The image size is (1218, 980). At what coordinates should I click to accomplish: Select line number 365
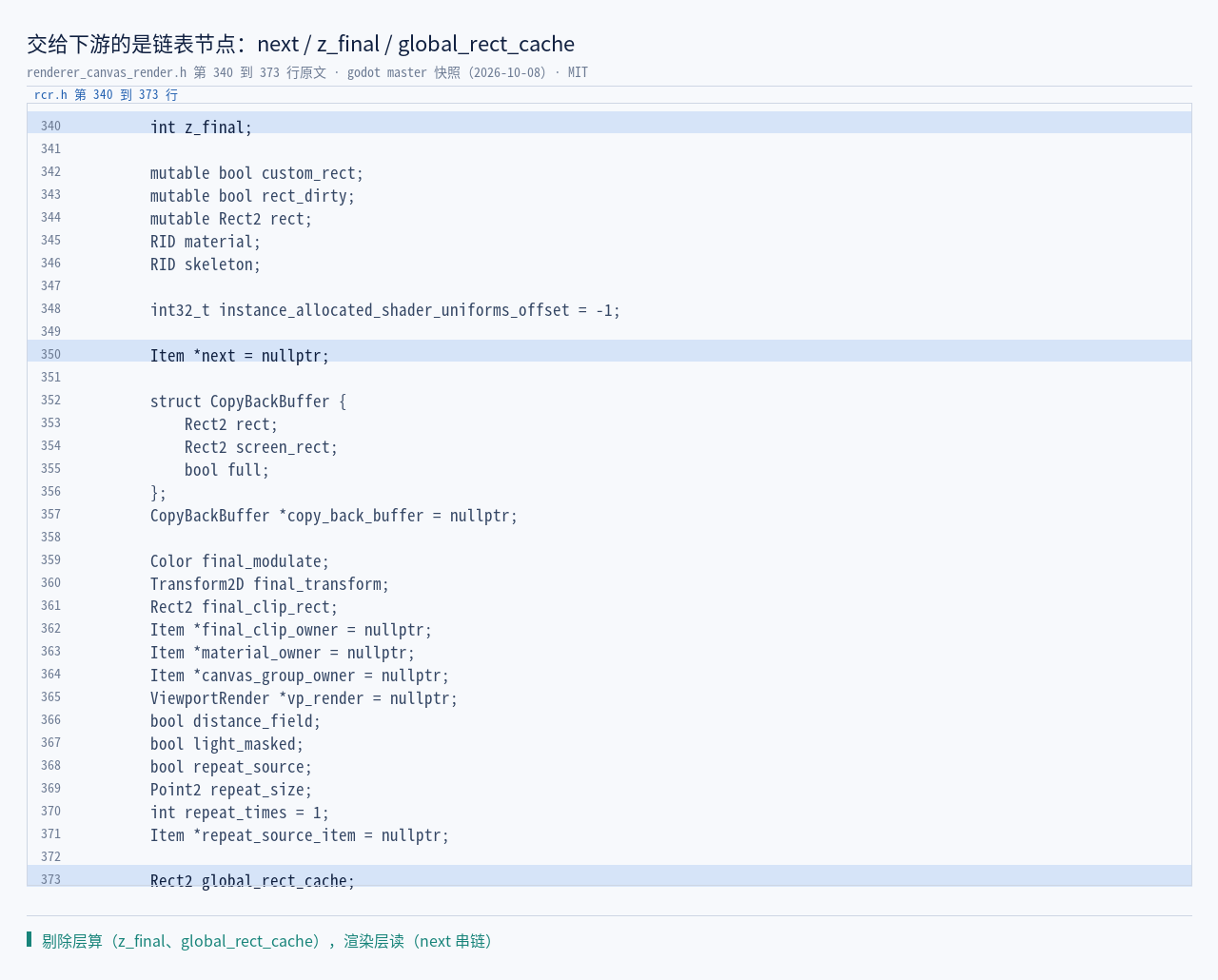coord(50,696)
